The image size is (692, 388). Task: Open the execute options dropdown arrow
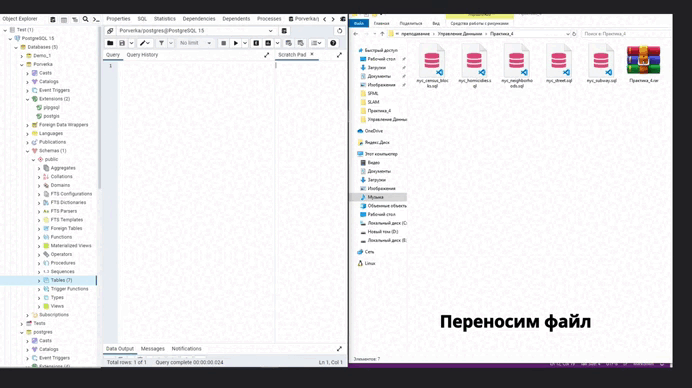pyautogui.click(x=244, y=43)
